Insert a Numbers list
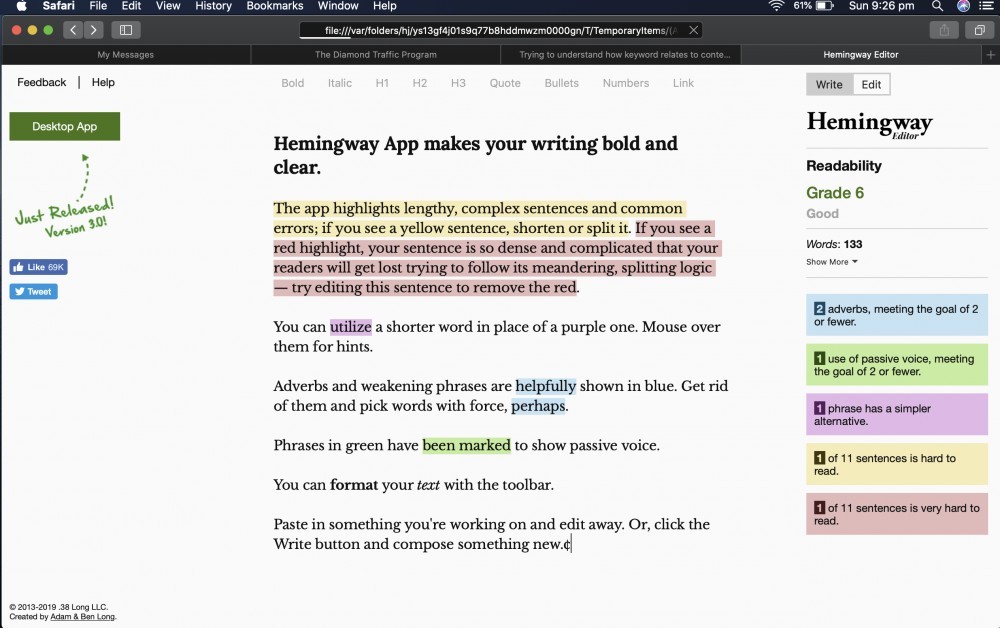The image size is (1000, 628). coord(626,83)
